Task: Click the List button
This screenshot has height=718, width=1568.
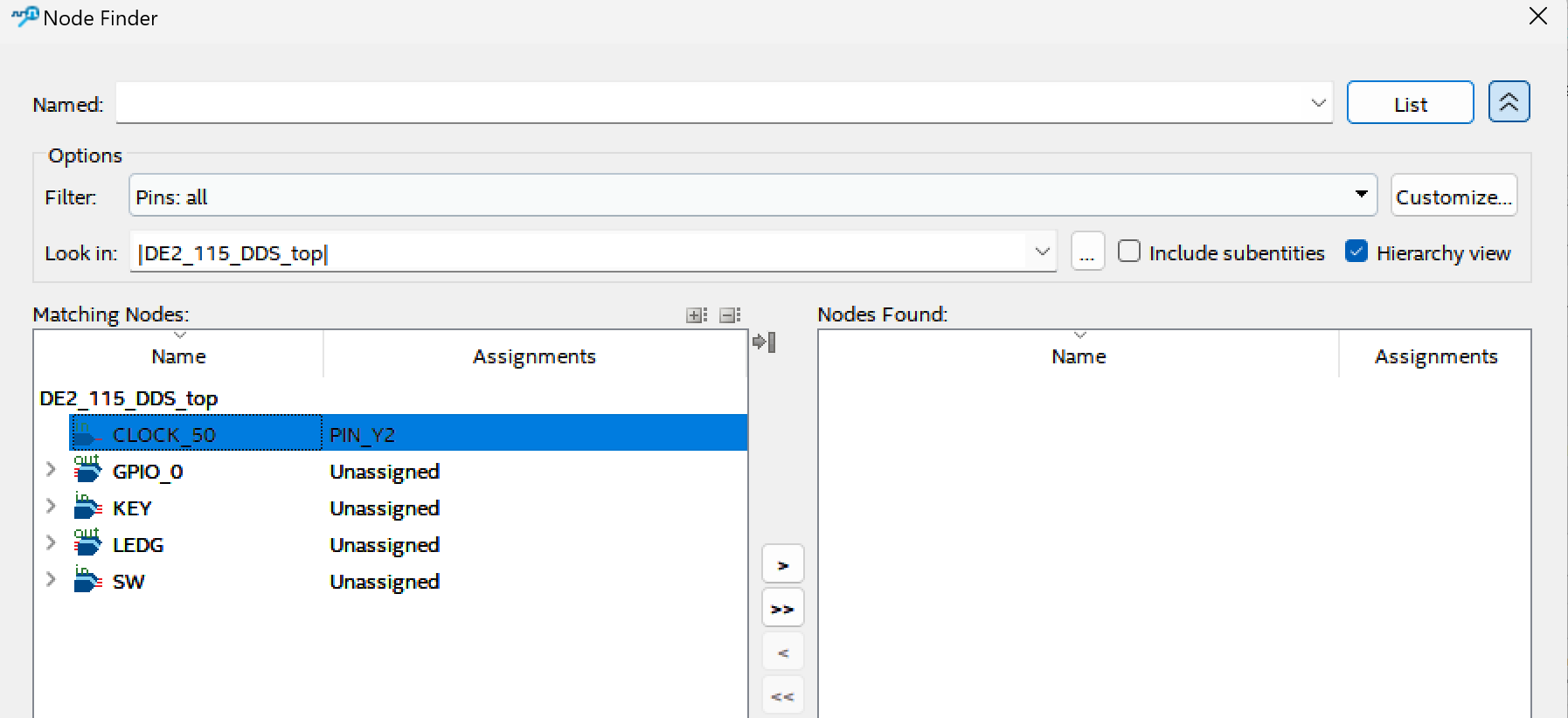Action: tap(1410, 103)
